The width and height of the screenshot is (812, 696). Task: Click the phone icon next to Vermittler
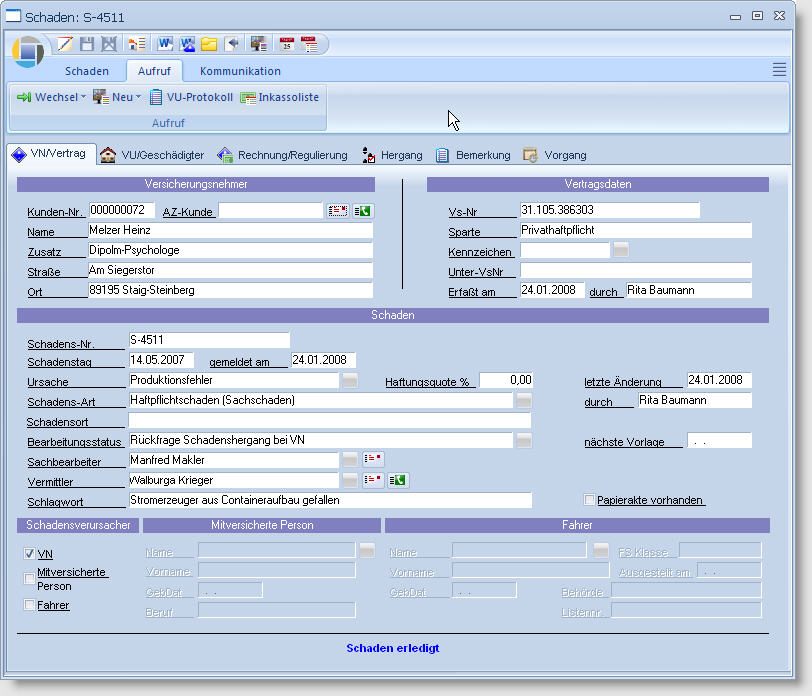(x=398, y=480)
